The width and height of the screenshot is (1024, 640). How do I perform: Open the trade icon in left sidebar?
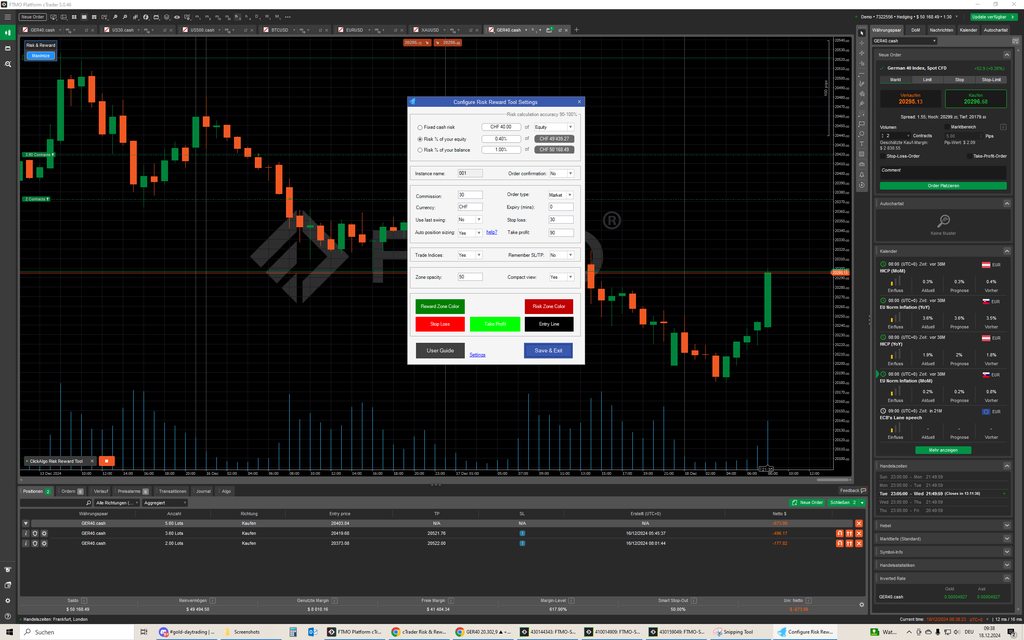8,33
